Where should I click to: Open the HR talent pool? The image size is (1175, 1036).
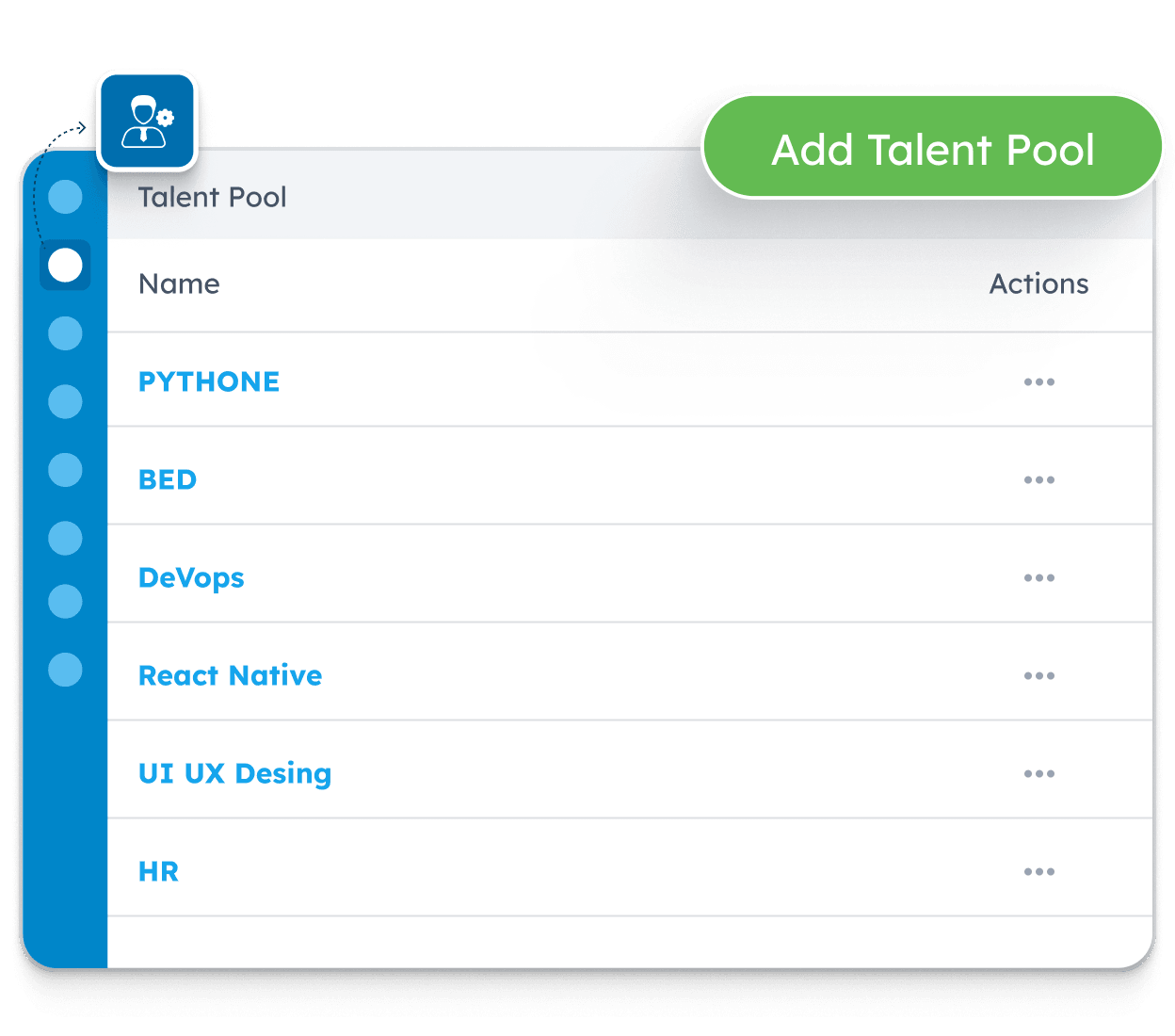point(158,872)
